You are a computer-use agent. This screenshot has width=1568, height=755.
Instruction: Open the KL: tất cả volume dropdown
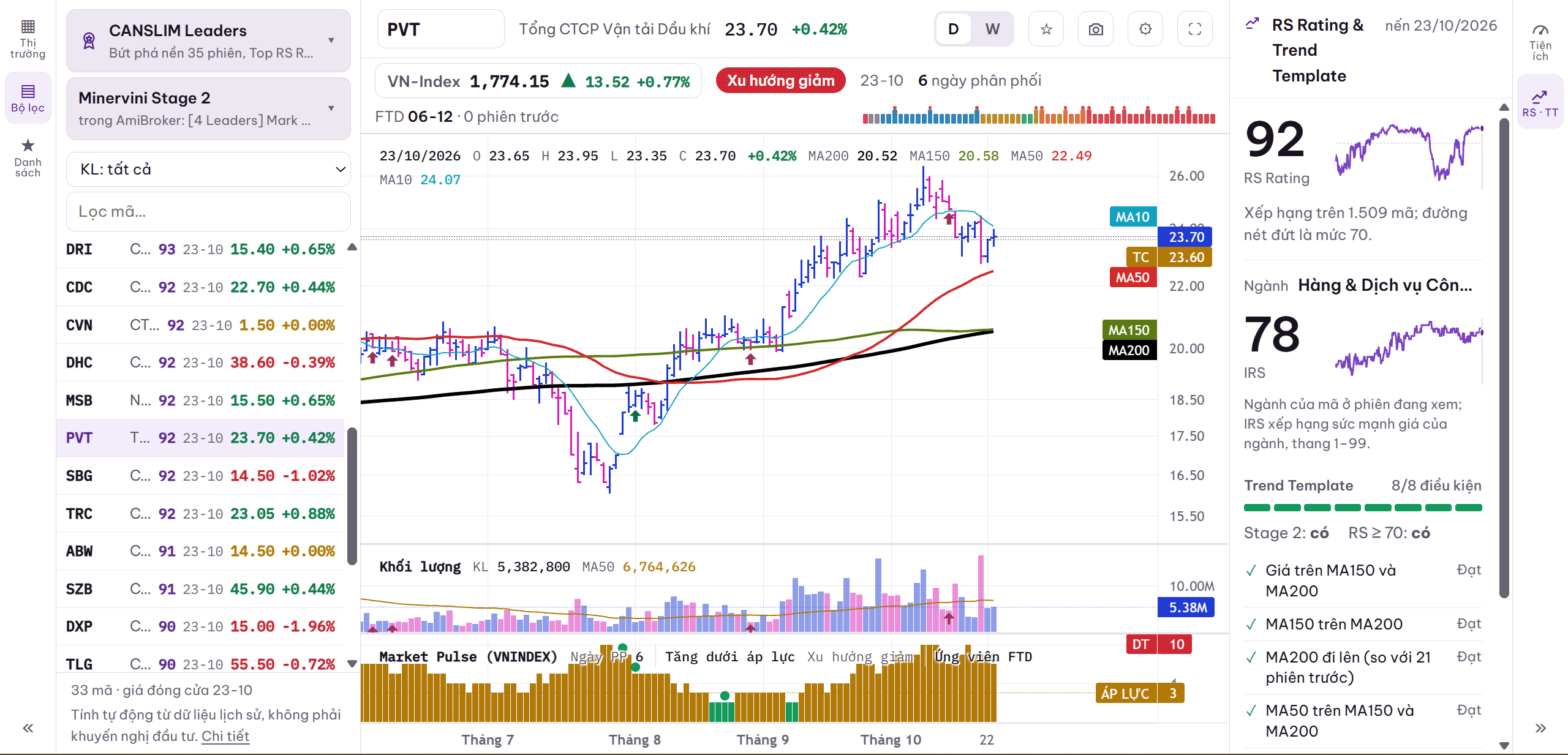pyautogui.click(x=208, y=169)
